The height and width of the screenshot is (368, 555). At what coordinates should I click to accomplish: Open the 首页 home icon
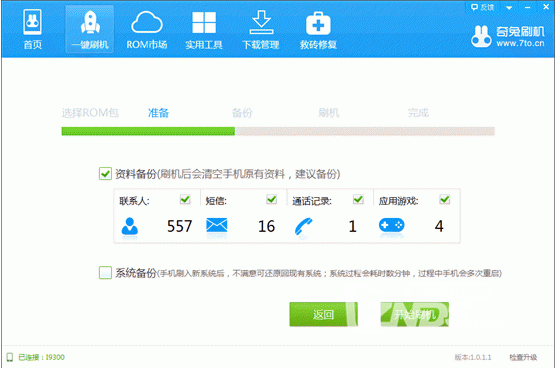[x=32, y=22]
